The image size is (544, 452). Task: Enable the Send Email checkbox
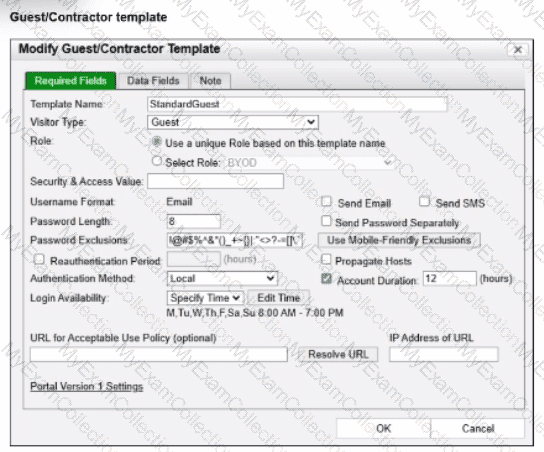pyautogui.click(x=326, y=202)
